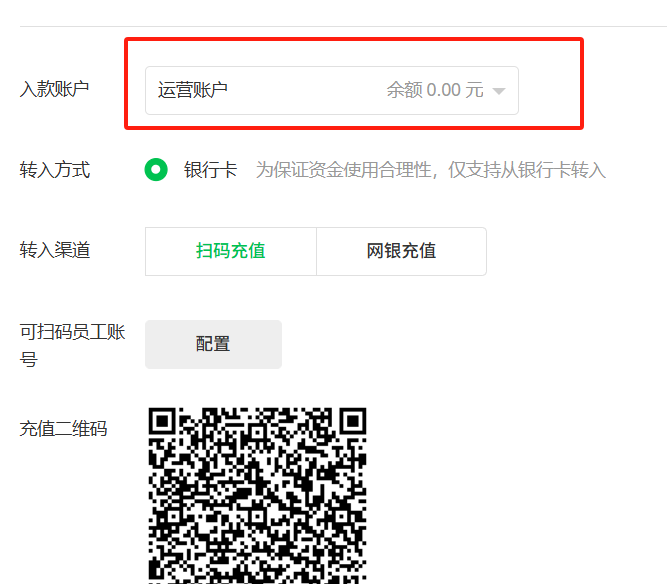This screenshot has height=584, width=667.
Task: Click the 转入方式 label
Action: click(x=54, y=170)
